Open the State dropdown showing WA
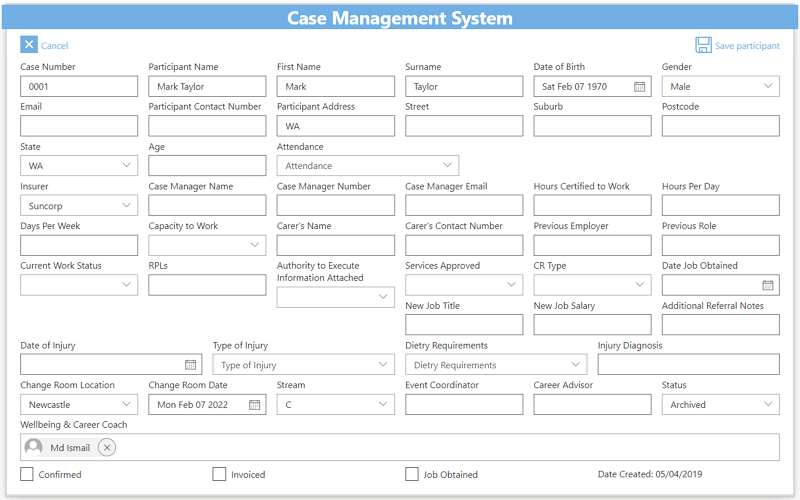The image size is (800, 500). [79, 166]
